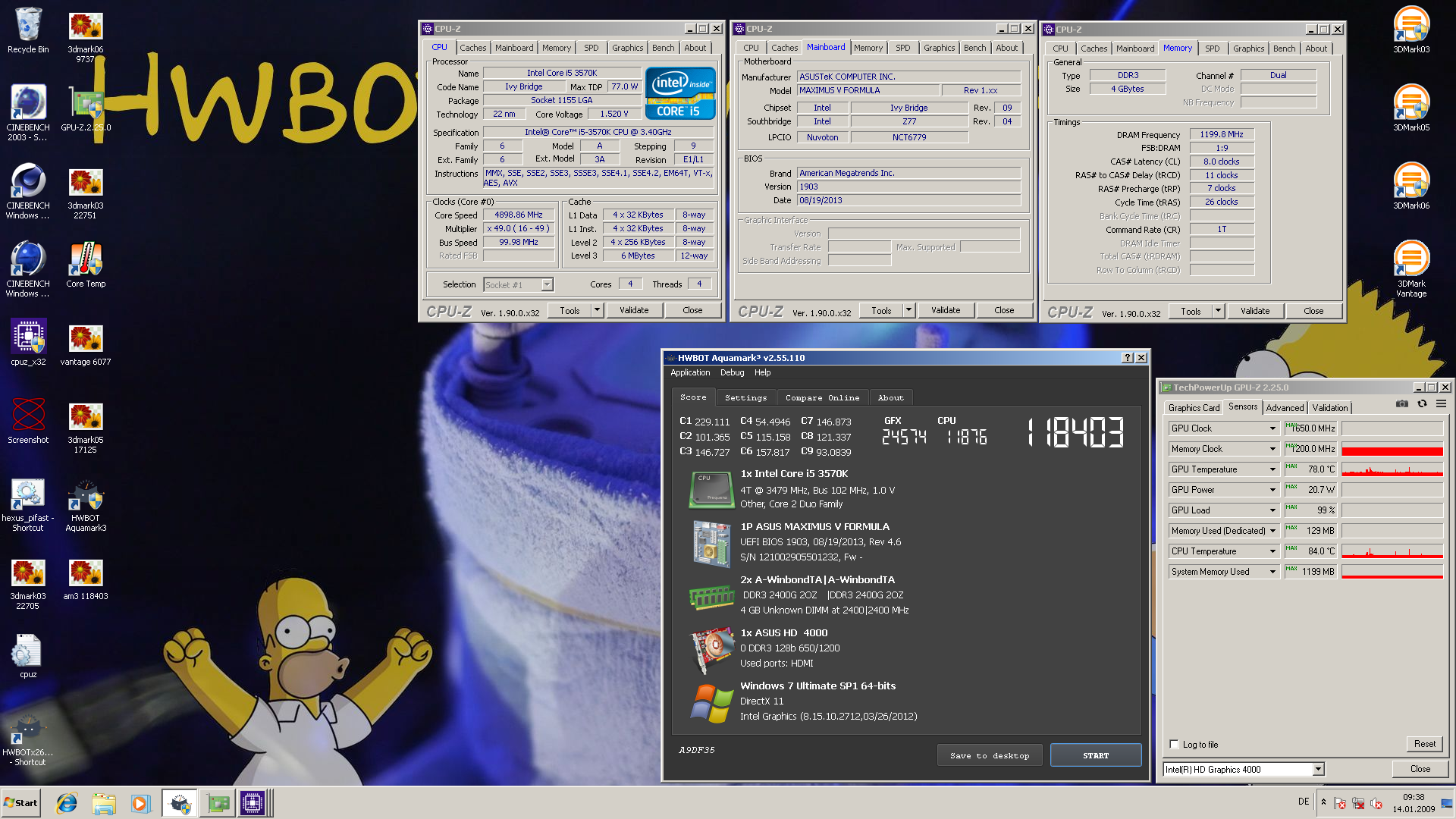Click the DE language indicator in taskbar
This screenshot has height=819, width=1456.
tap(1304, 802)
